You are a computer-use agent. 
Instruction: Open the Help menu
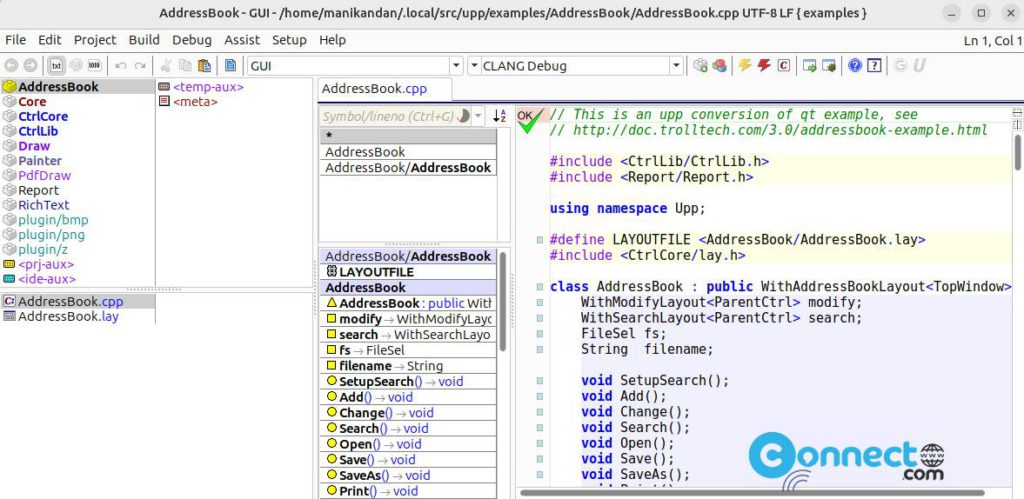pyautogui.click(x=332, y=40)
